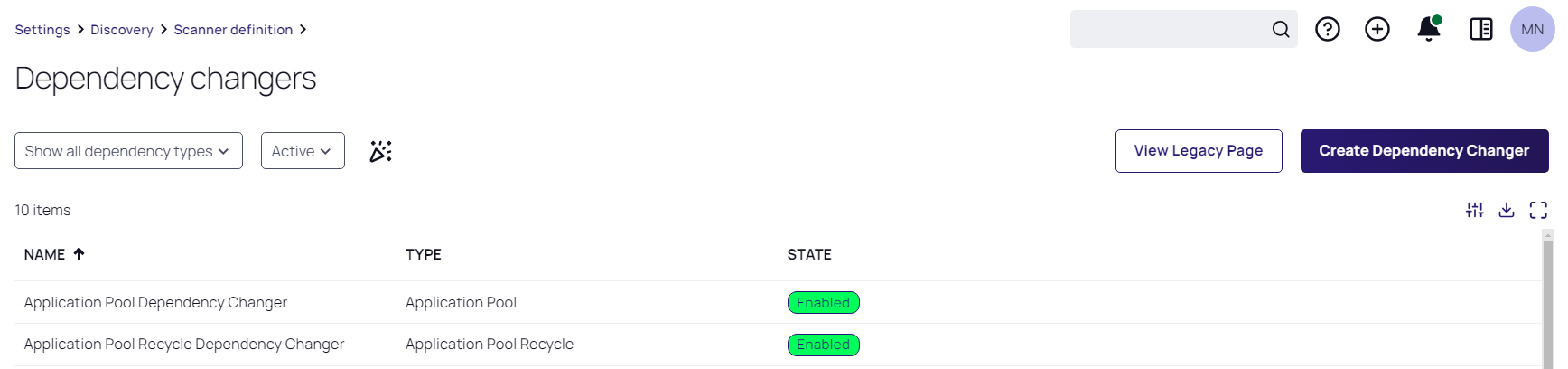1568x369 pixels.
Task: Open the Active filter dropdown
Action: (303, 151)
